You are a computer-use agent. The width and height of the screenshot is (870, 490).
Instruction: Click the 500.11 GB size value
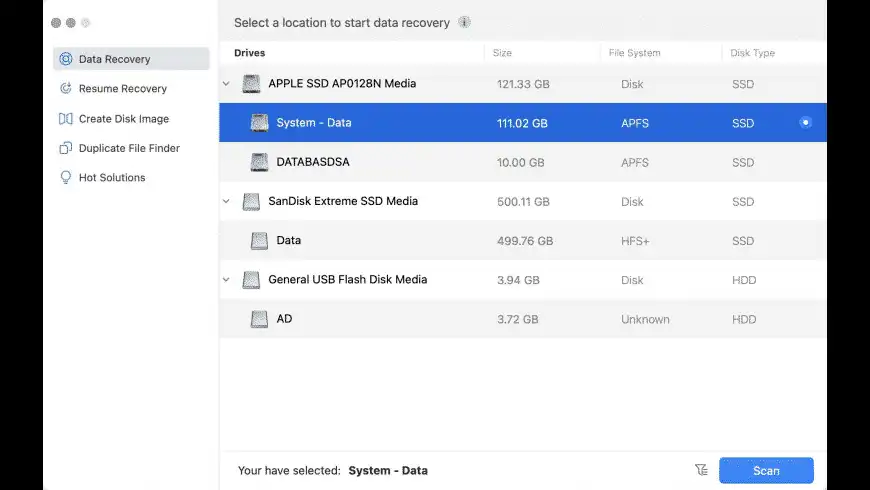pos(523,202)
